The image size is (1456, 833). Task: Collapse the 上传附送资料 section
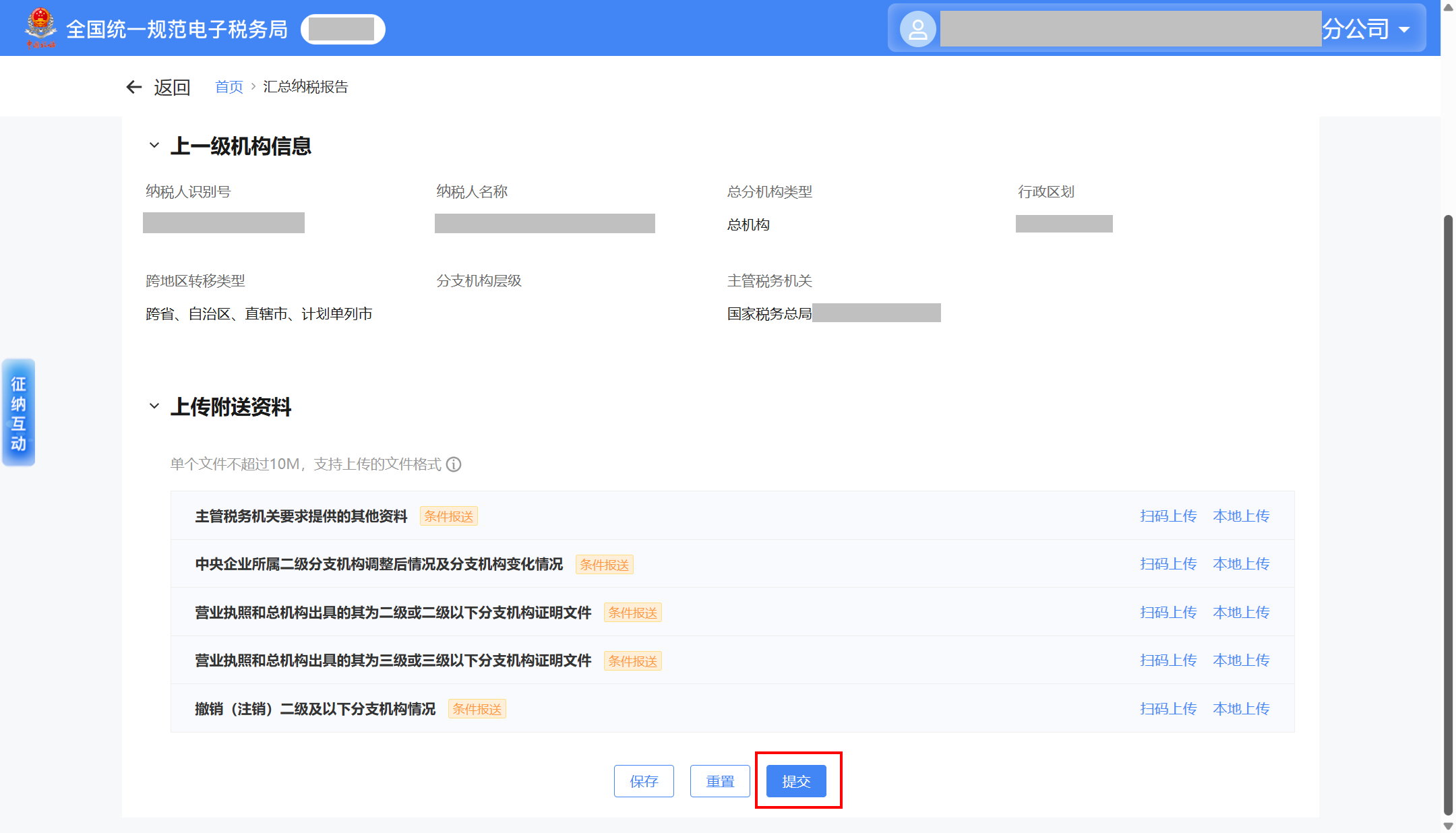coord(154,406)
